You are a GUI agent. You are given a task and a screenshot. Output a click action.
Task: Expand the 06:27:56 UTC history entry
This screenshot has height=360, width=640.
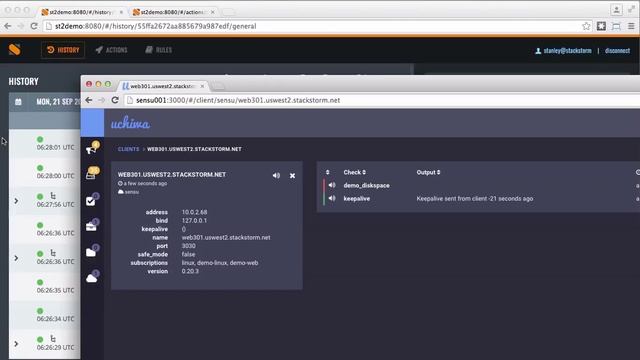click(x=16, y=201)
